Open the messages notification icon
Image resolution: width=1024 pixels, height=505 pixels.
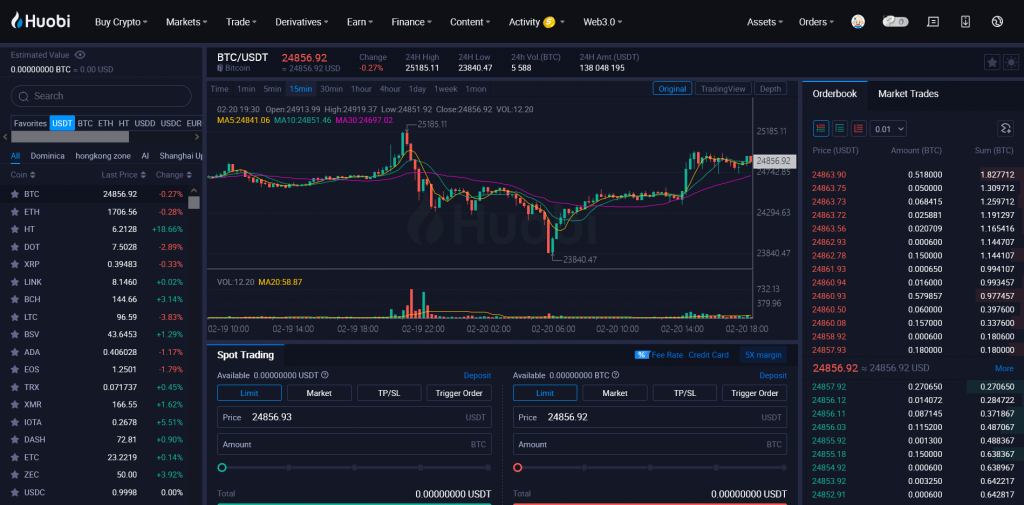tap(933, 22)
